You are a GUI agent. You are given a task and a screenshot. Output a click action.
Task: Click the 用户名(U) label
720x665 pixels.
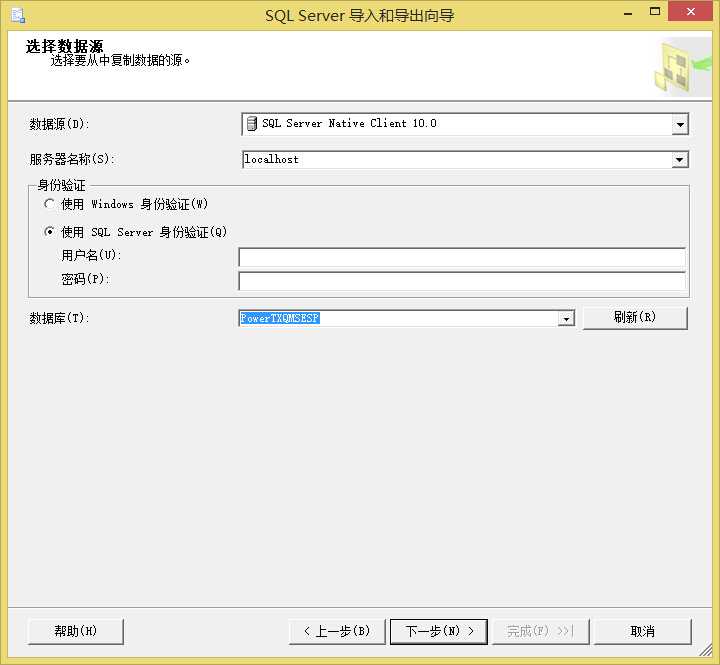click(x=91, y=255)
